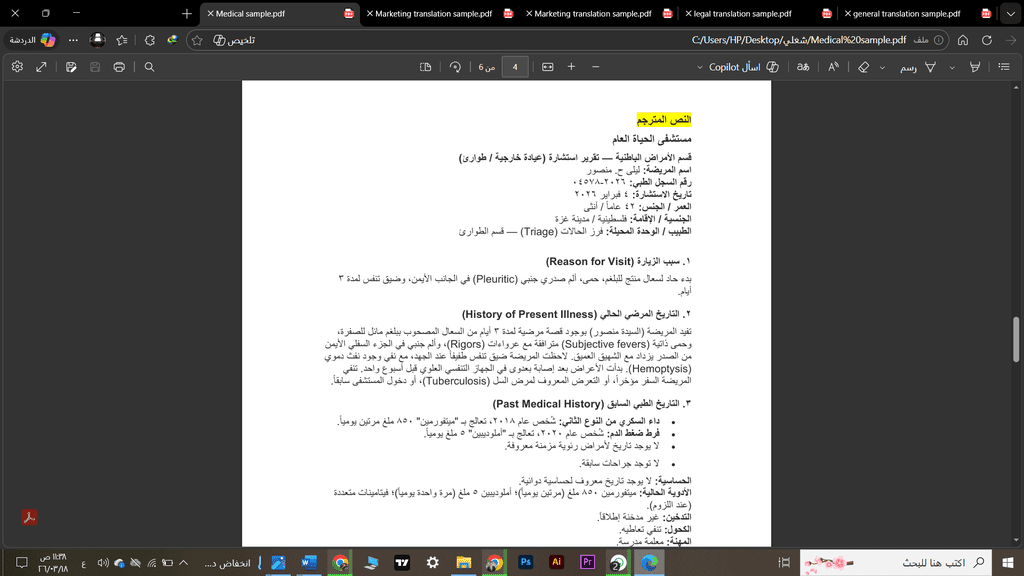Click the PDF vertical scrollbar thumb
This screenshot has width=1024, height=576.
1016,339
